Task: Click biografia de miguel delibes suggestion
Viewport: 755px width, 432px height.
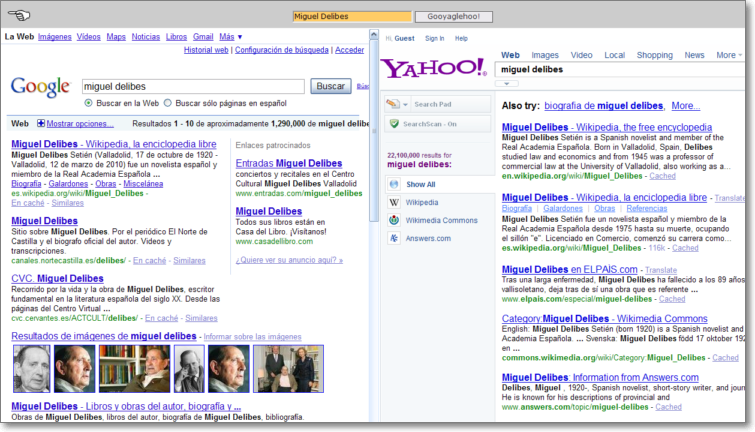Action: point(604,105)
